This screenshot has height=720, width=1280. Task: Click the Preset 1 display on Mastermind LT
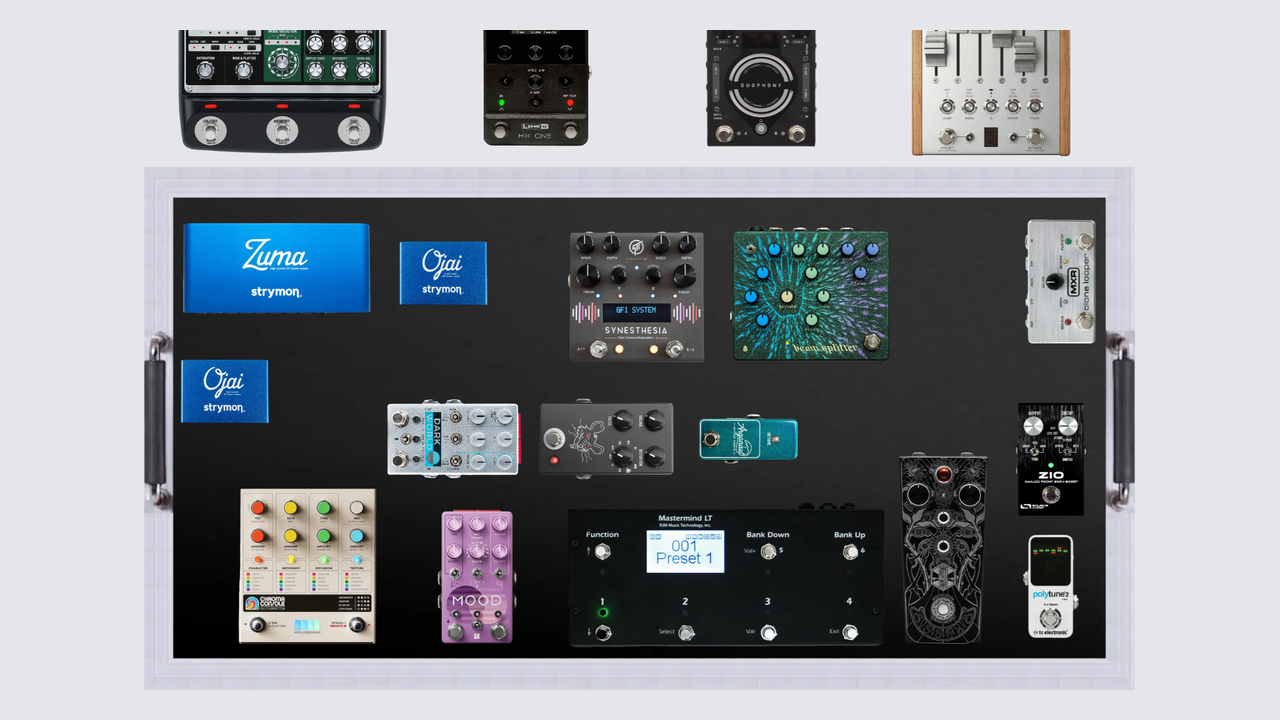[x=685, y=551]
